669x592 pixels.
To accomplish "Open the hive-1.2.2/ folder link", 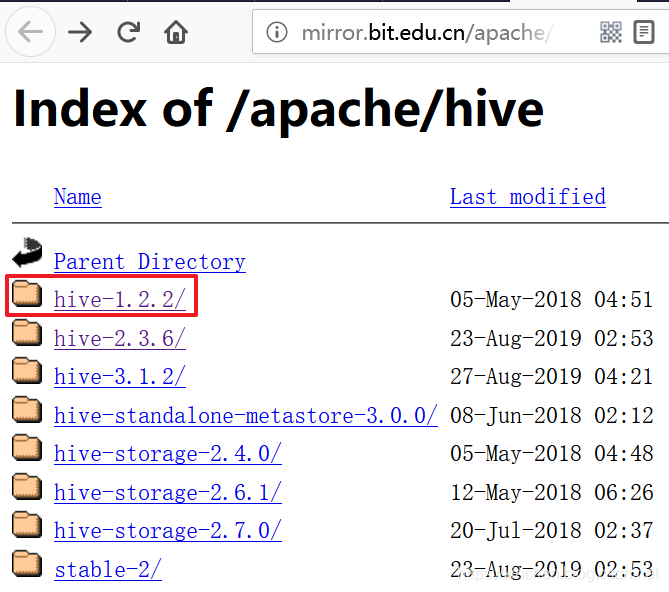I will coord(120,299).
